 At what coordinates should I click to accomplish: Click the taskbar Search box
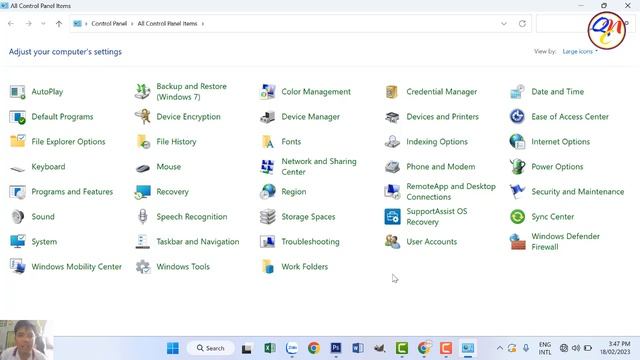(211, 348)
